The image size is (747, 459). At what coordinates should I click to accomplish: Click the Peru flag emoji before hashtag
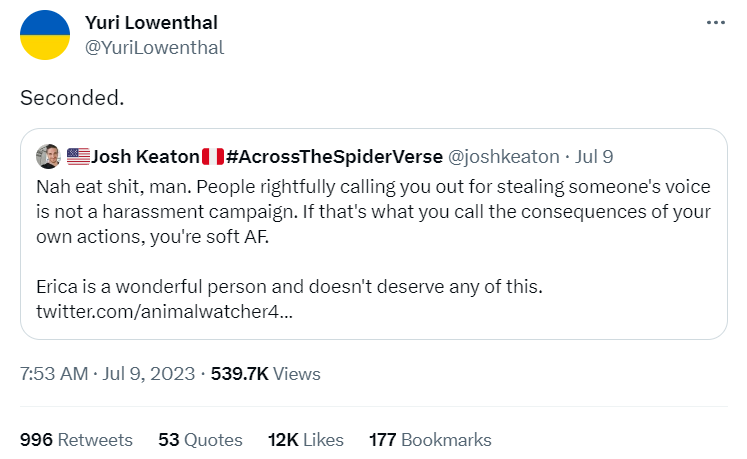(x=211, y=156)
